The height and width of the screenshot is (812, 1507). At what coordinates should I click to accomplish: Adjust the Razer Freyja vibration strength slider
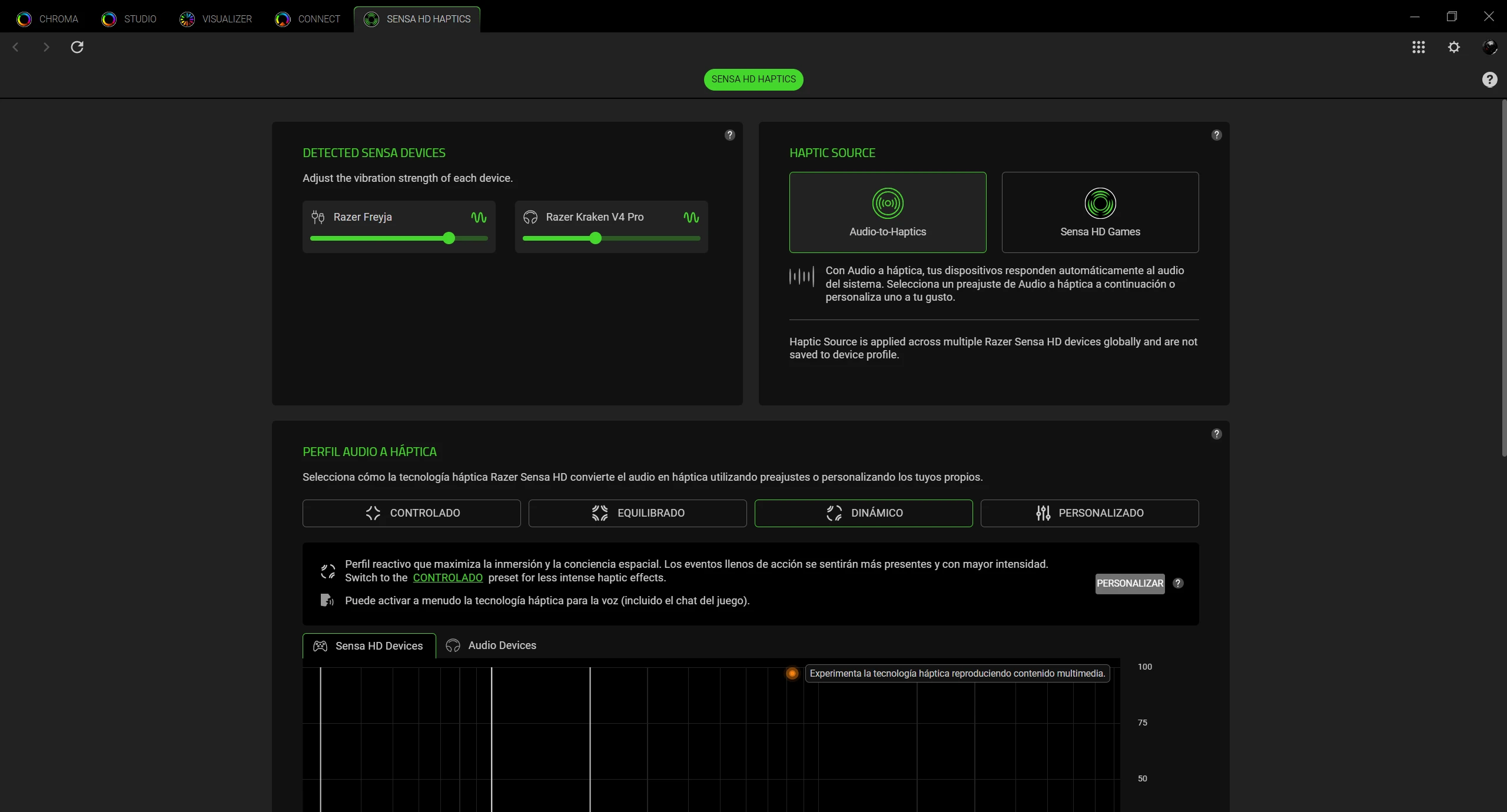(399, 238)
